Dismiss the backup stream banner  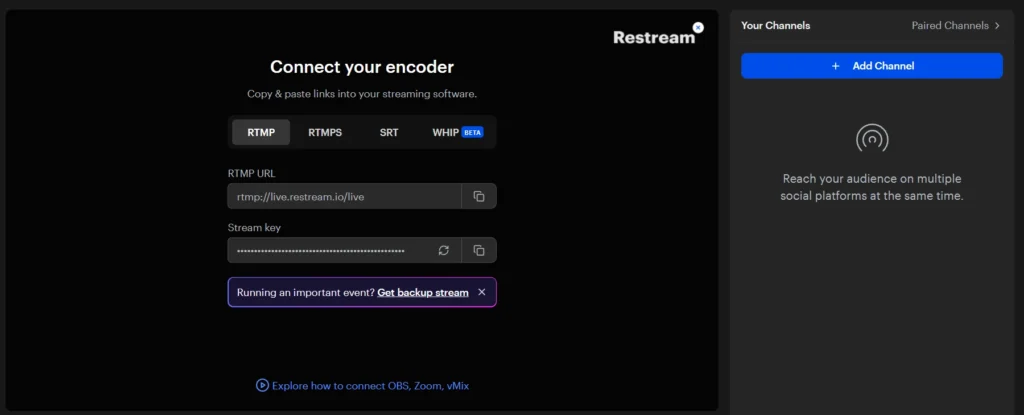(482, 292)
